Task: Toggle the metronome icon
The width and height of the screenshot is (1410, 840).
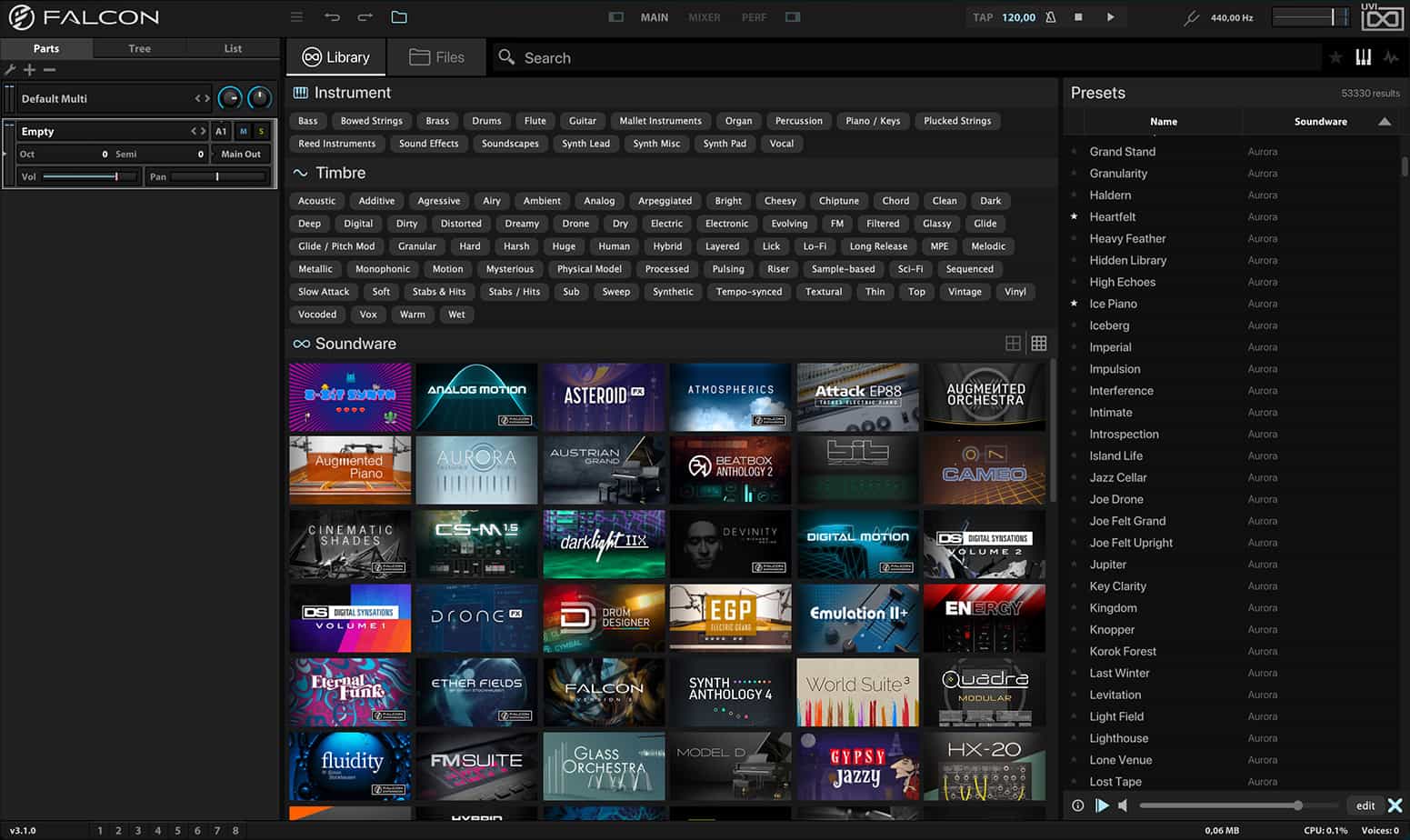Action: (1051, 17)
